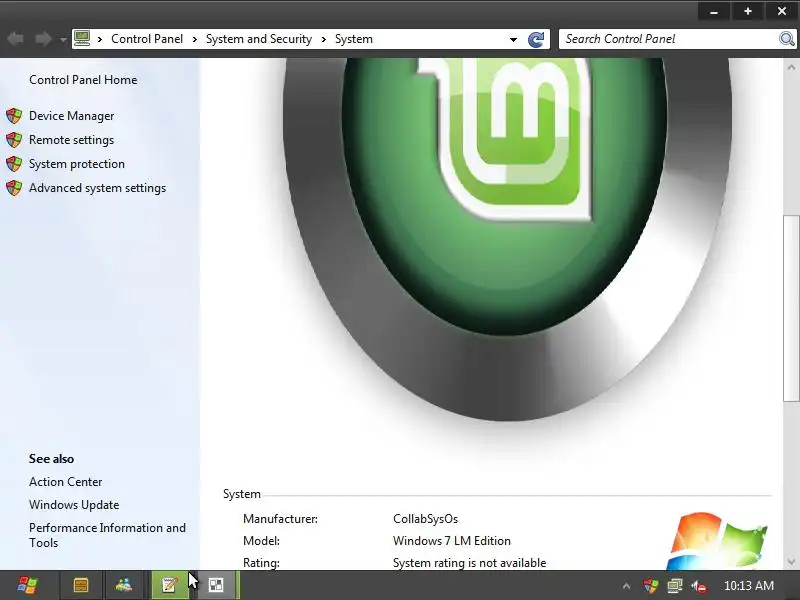Open the file manager taskbar icon
The image size is (800, 600).
tap(81, 585)
